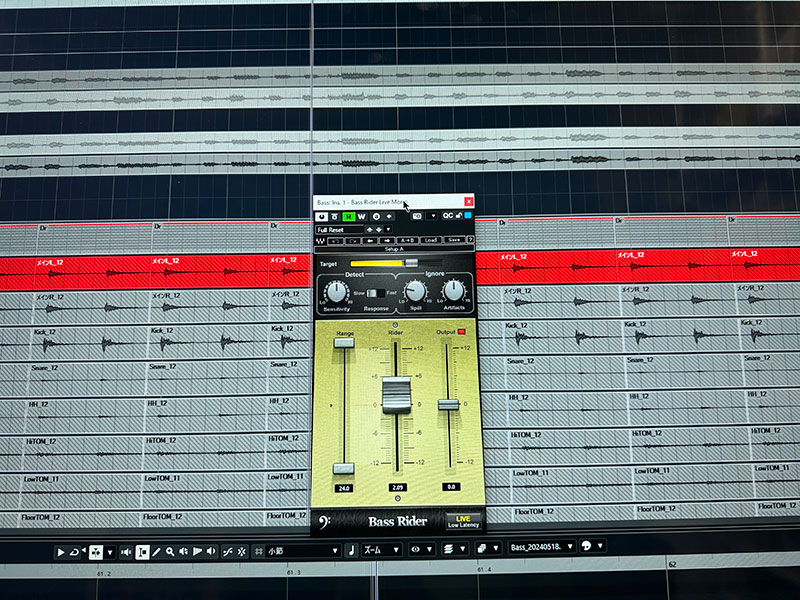Open the dropdown arrow beside the camera icon

click(433, 216)
